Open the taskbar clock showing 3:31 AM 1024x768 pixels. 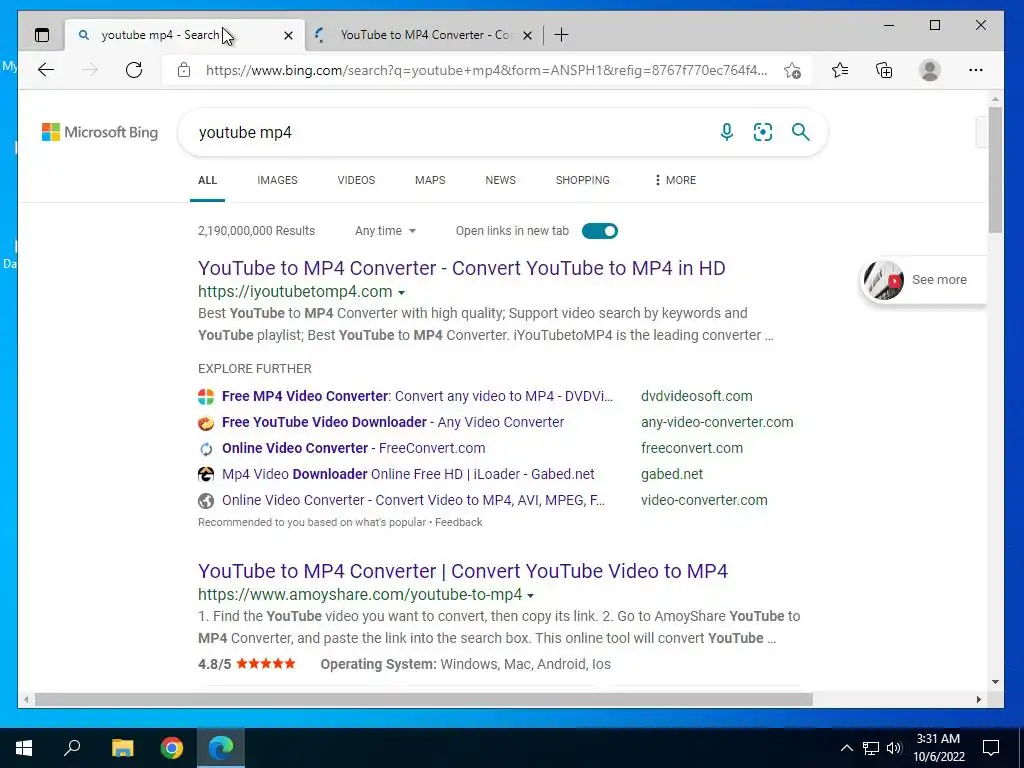coord(938,748)
